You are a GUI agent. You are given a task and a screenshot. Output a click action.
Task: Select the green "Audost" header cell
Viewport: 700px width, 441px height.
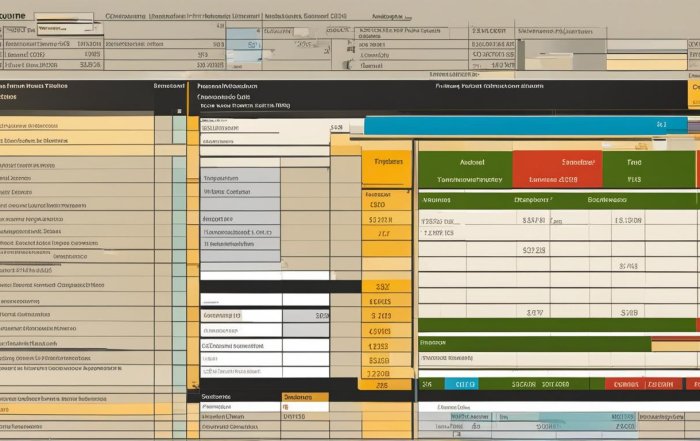[x=465, y=162]
